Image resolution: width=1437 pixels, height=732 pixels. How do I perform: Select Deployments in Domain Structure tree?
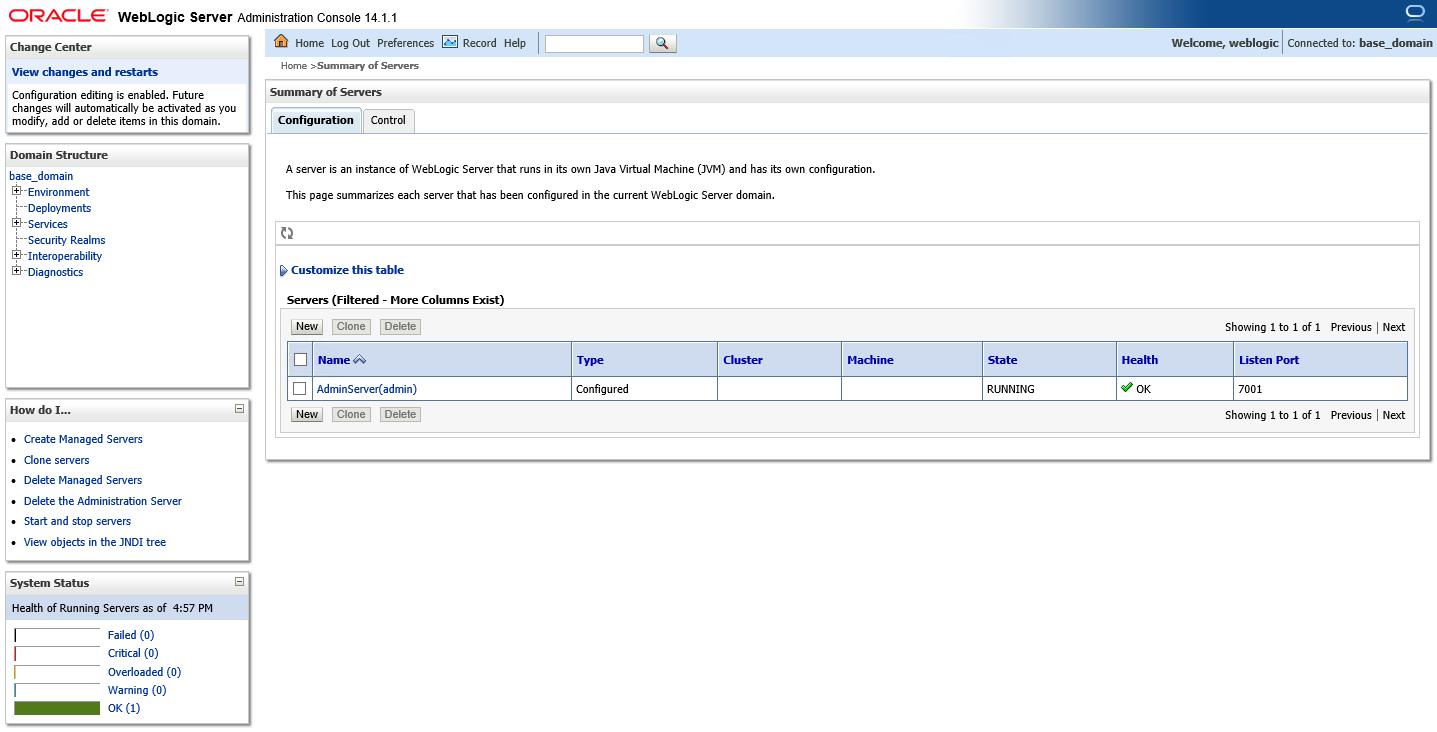pos(59,208)
